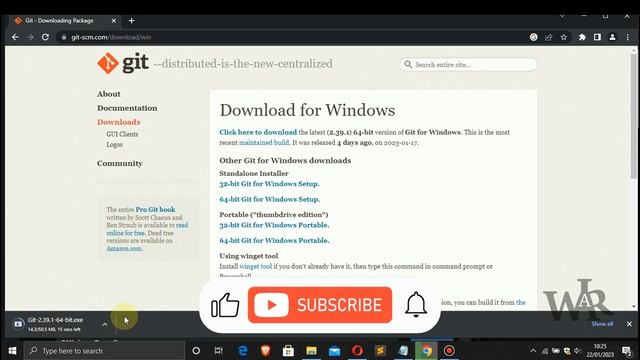Open the Amazon.com link
This screenshot has width=640, height=360.
click(124, 248)
